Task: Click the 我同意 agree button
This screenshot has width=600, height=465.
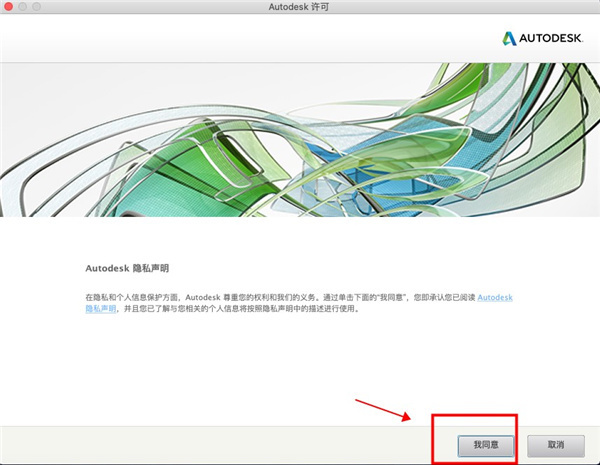Action: tap(486, 445)
